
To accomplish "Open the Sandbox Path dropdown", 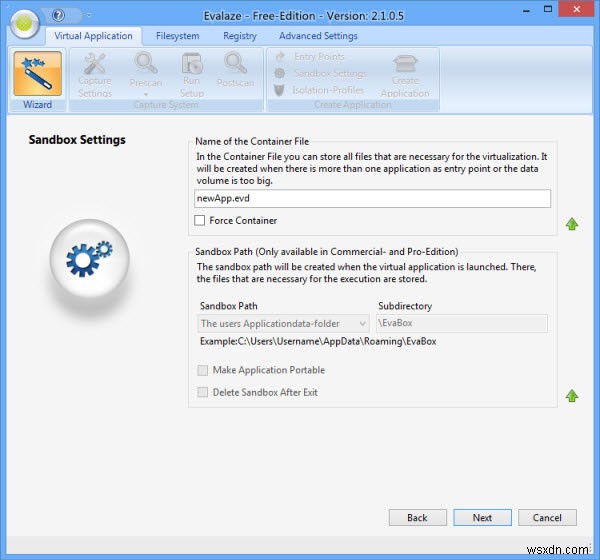I will pos(283,323).
